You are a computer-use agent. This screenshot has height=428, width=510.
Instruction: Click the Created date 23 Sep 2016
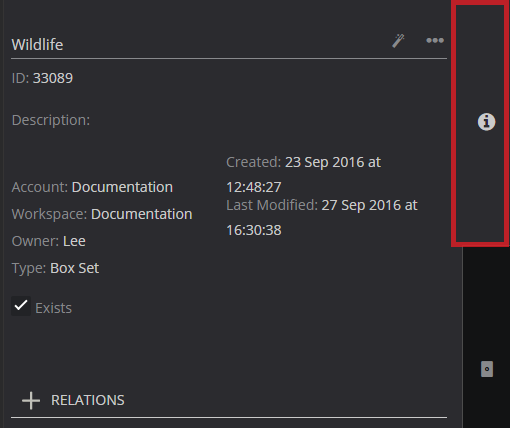[324, 162]
